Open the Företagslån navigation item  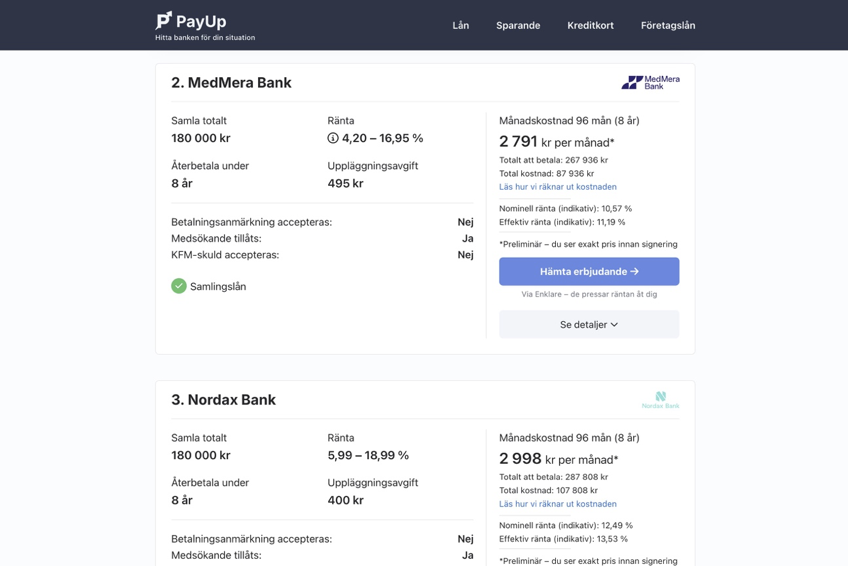[668, 25]
